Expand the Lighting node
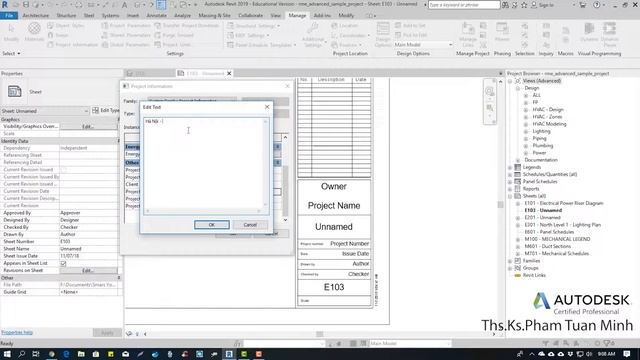This screenshot has height=360, width=640. coord(526,131)
